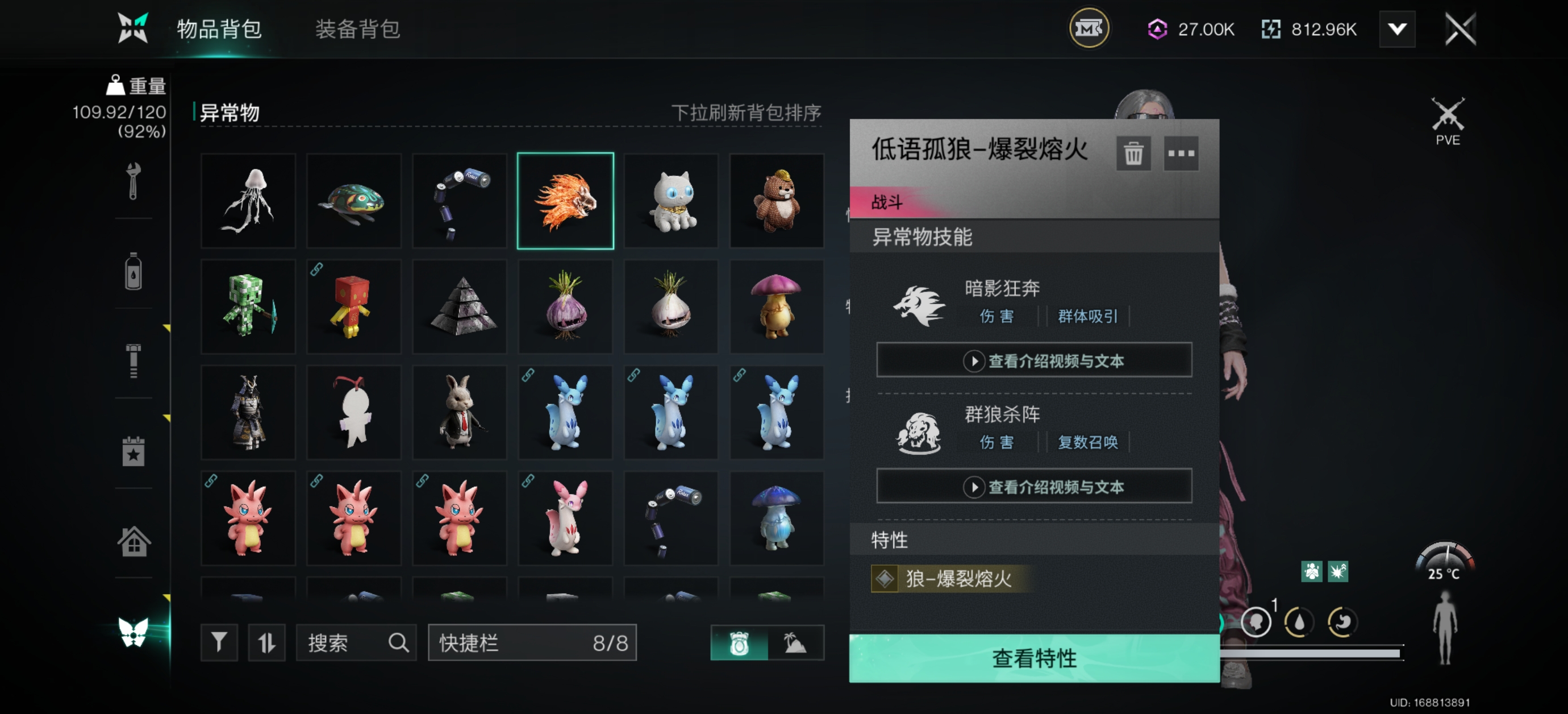Open the filter funnel icon
1568x714 pixels.
(219, 642)
